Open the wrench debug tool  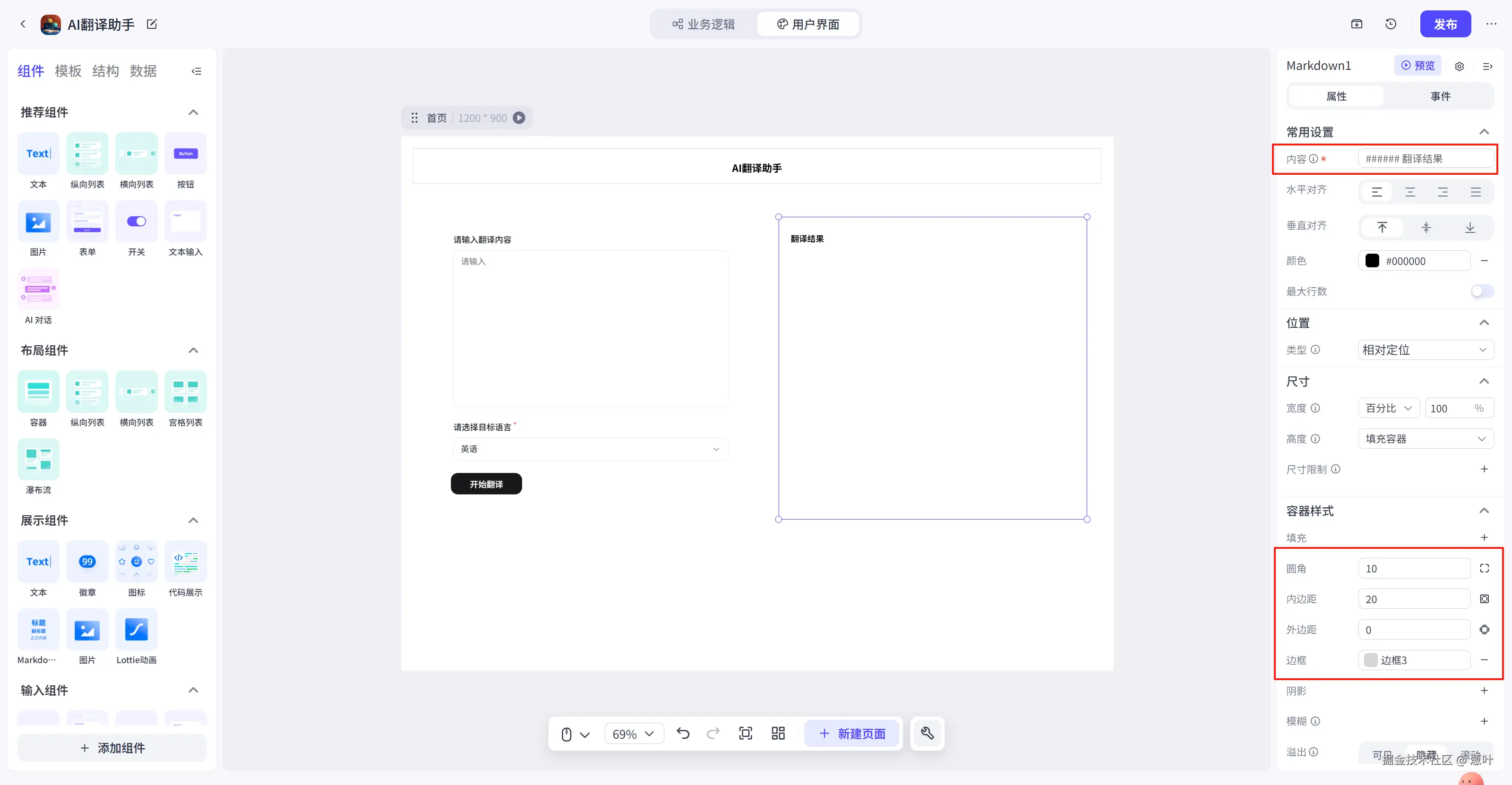pos(928,734)
